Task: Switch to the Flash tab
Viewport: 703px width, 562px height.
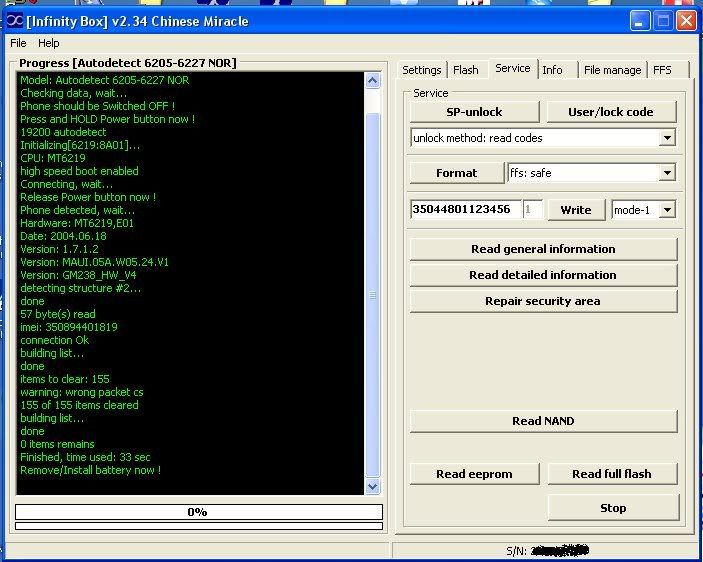Action: tap(465, 70)
